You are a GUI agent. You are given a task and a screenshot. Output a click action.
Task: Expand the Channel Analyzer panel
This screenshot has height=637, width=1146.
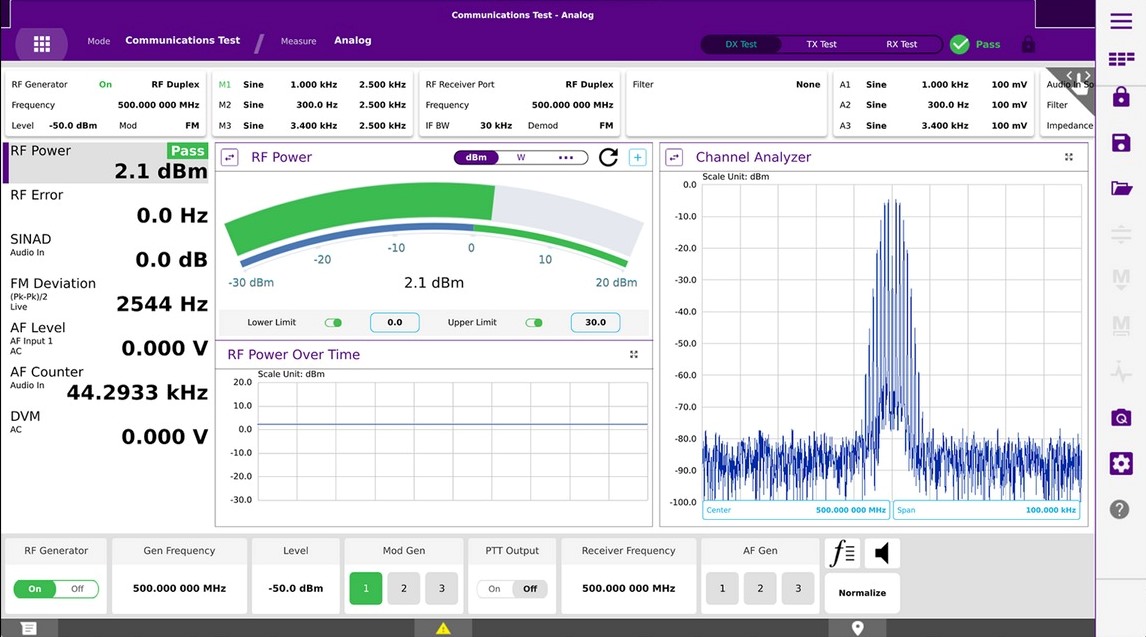pos(1069,157)
